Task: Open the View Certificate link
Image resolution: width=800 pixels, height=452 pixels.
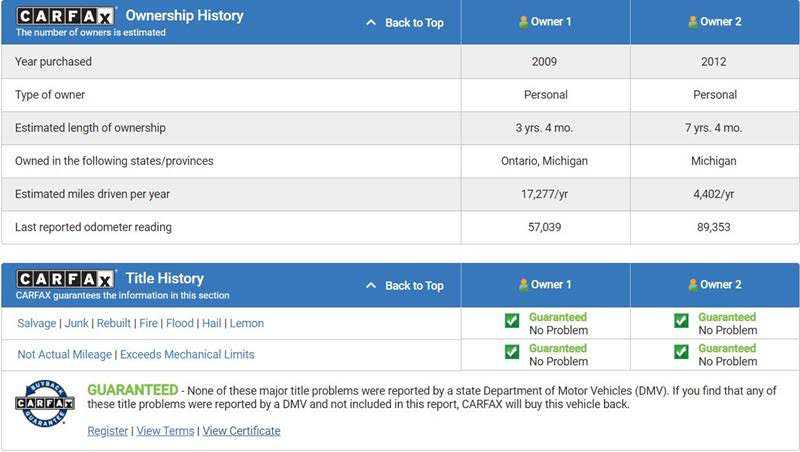Action: point(241,431)
